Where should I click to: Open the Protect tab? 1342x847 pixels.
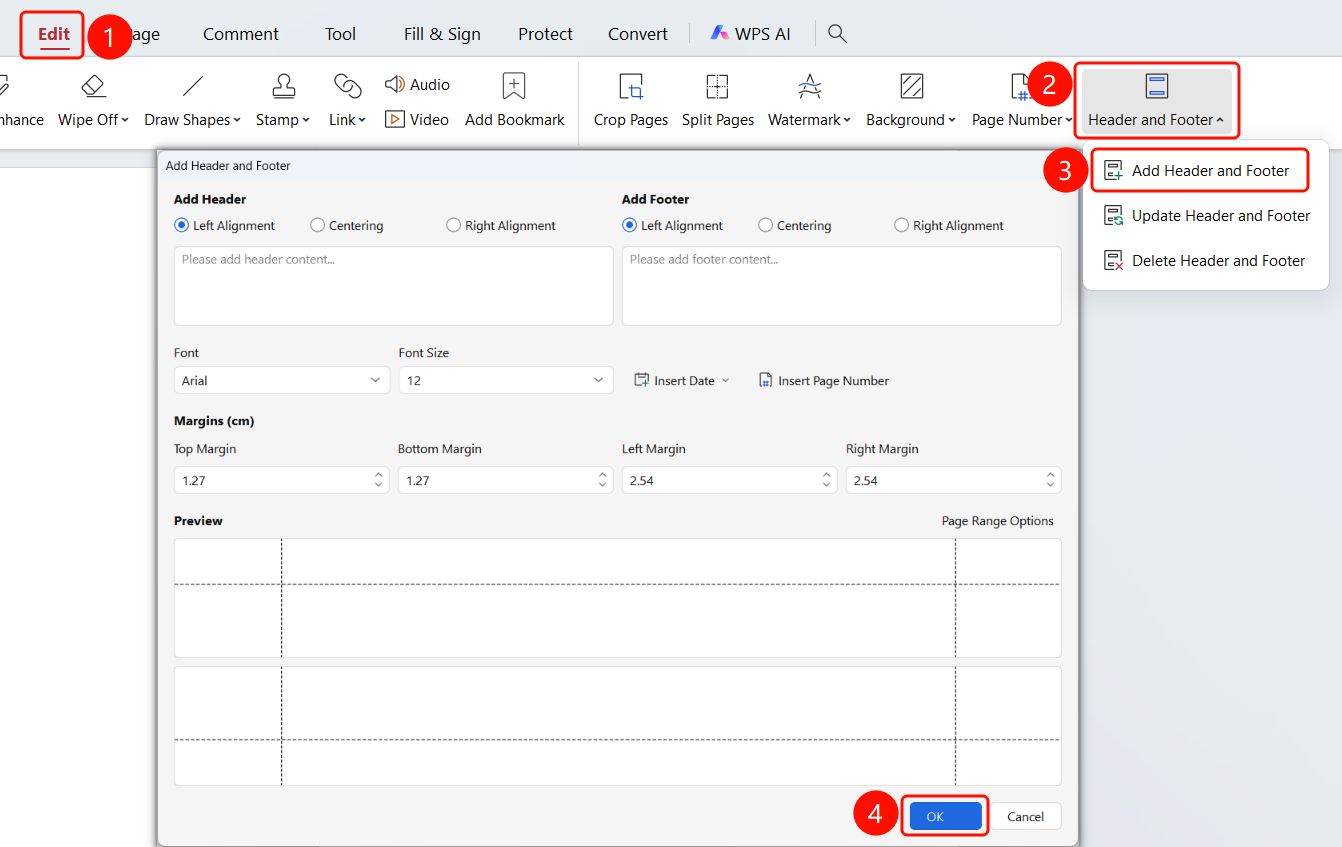coord(545,34)
